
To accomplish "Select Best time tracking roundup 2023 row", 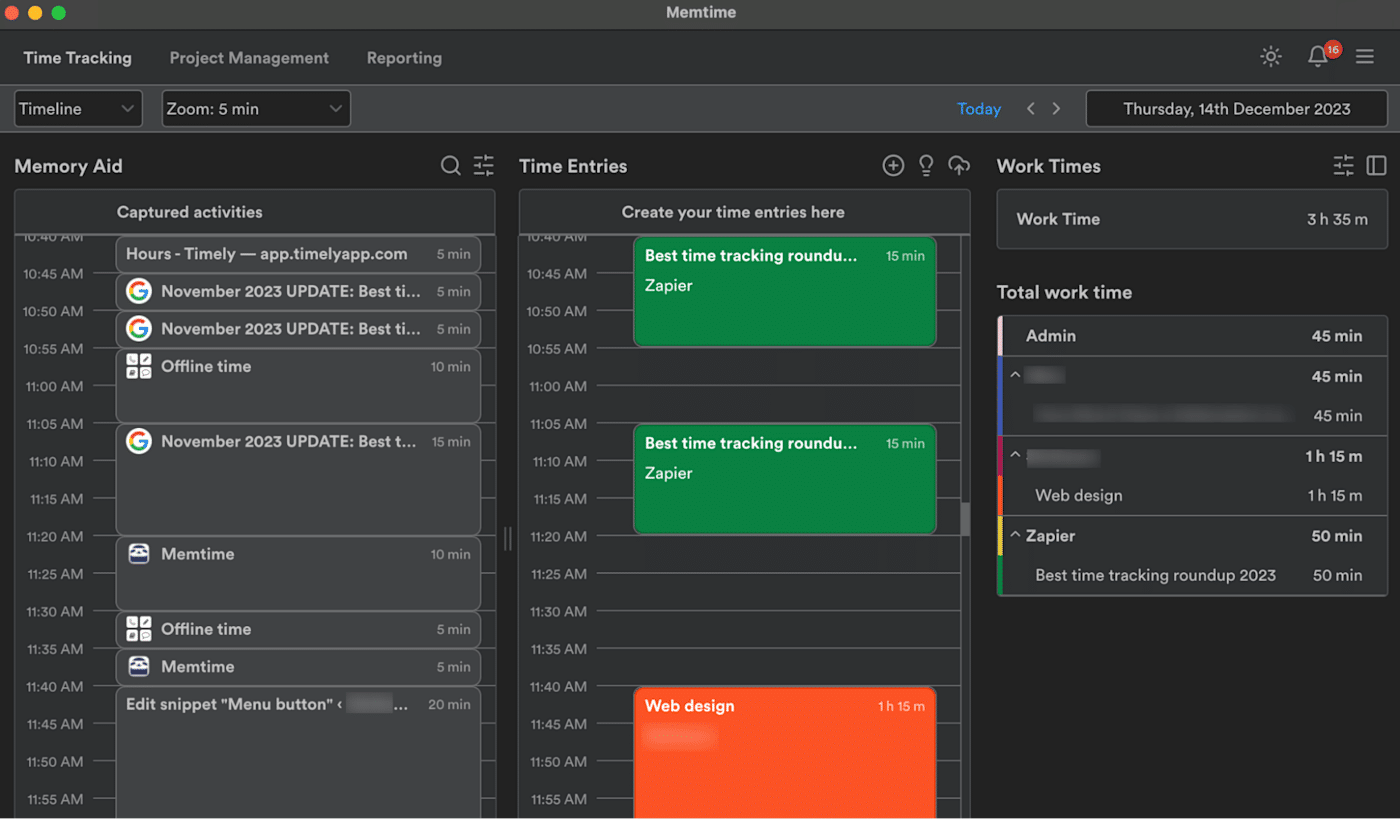I will (x=1192, y=575).
